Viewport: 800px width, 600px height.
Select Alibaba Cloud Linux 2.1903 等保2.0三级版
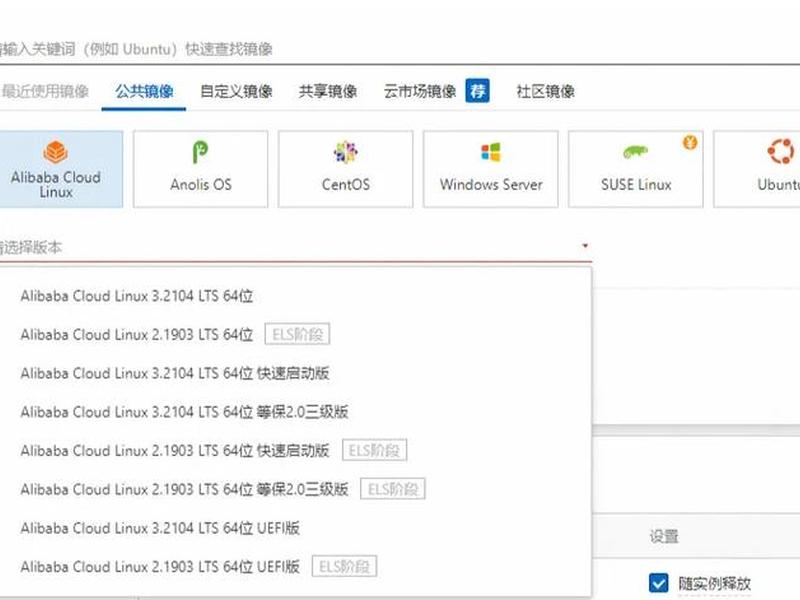pyautogui.click(x=296, y=489)
